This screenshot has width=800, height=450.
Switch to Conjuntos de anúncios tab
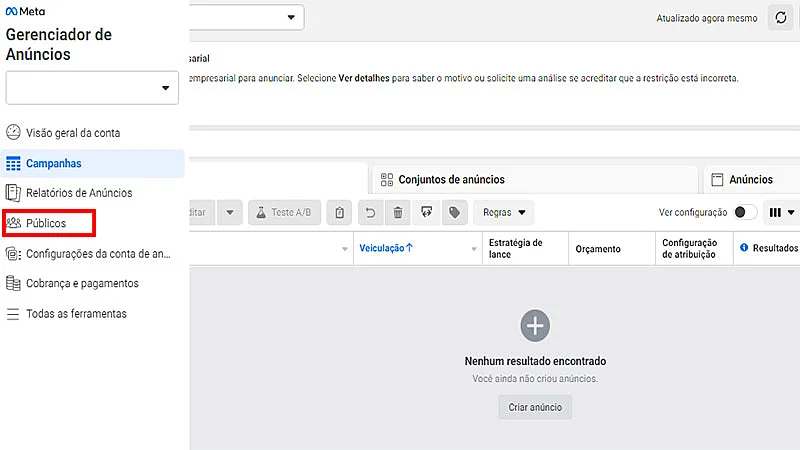tap(535, 180)
